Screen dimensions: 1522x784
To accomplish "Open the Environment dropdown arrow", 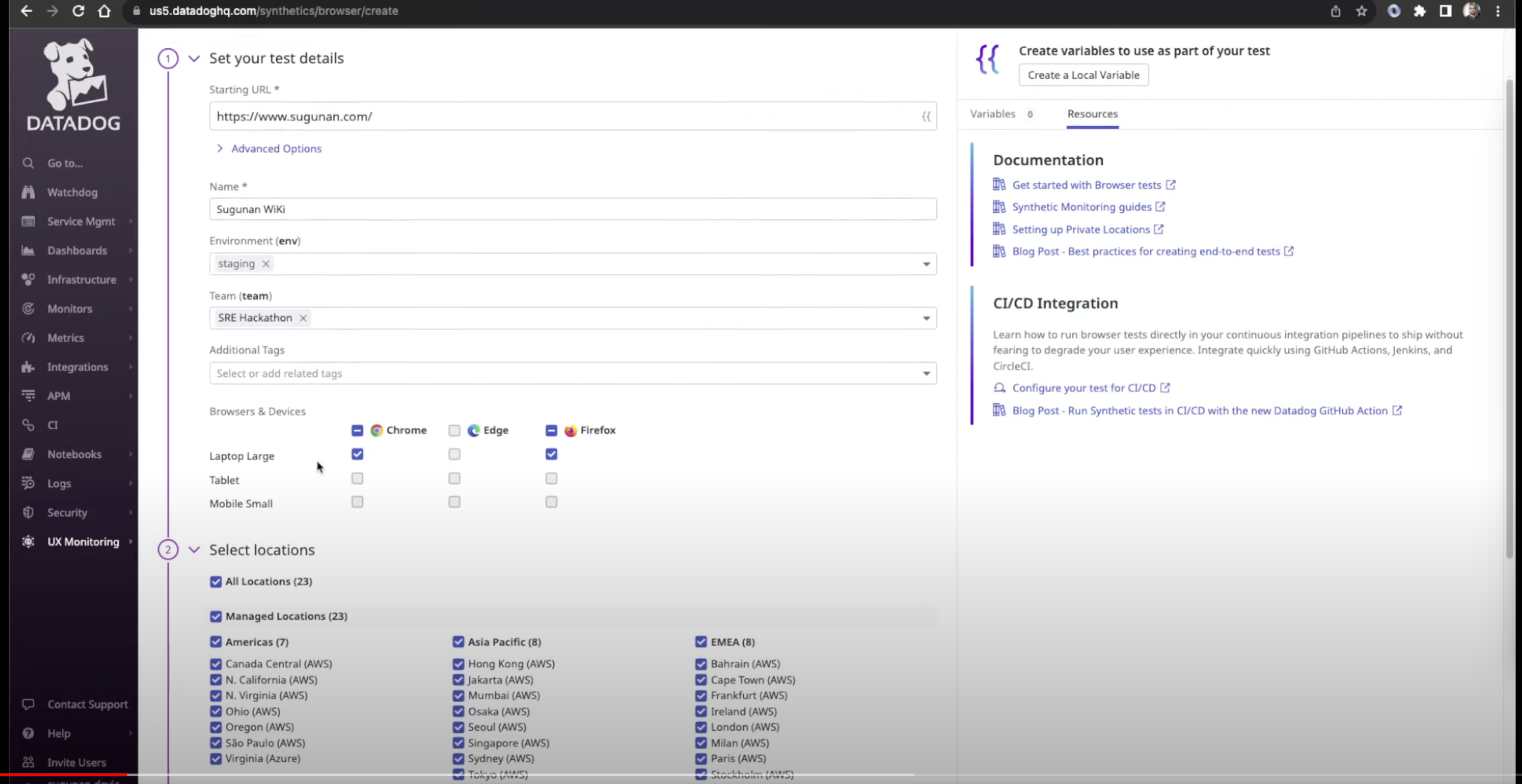I will tap(926, 264).
